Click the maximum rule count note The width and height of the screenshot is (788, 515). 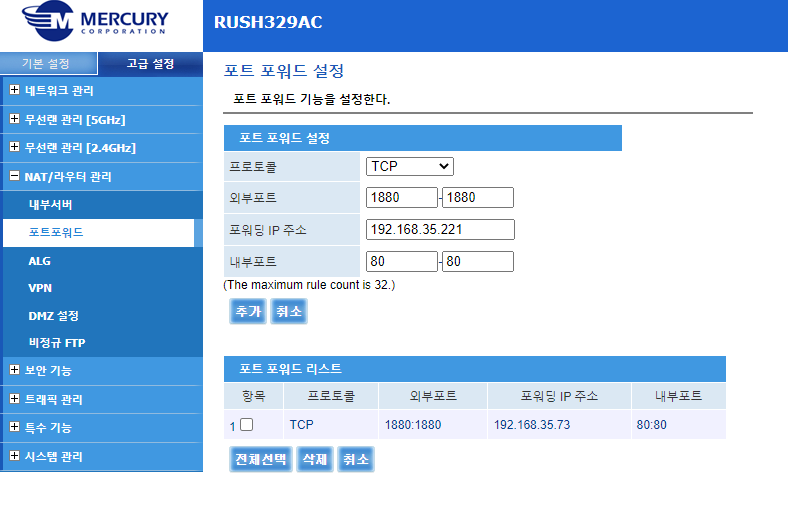(x=309, y=285)
